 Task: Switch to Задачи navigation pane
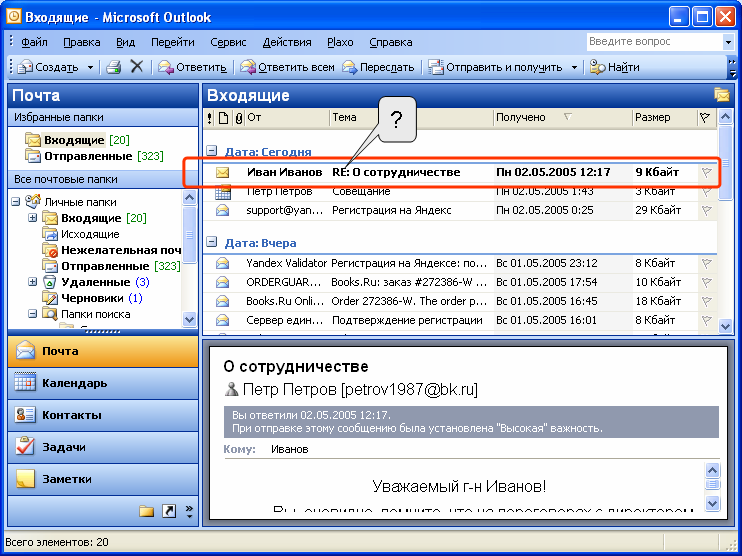[103, 447]
